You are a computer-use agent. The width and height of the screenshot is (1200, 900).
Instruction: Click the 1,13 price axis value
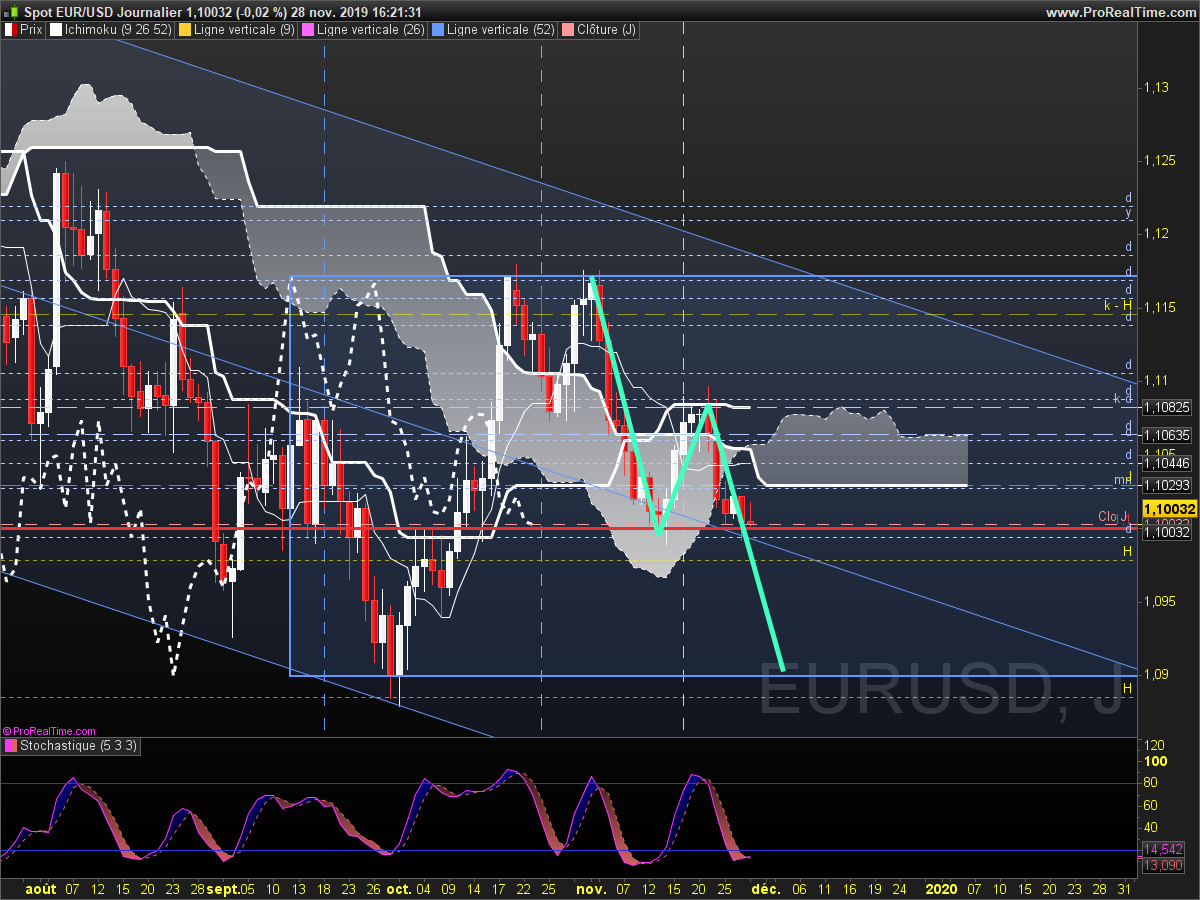click(x=1156, y=87)
